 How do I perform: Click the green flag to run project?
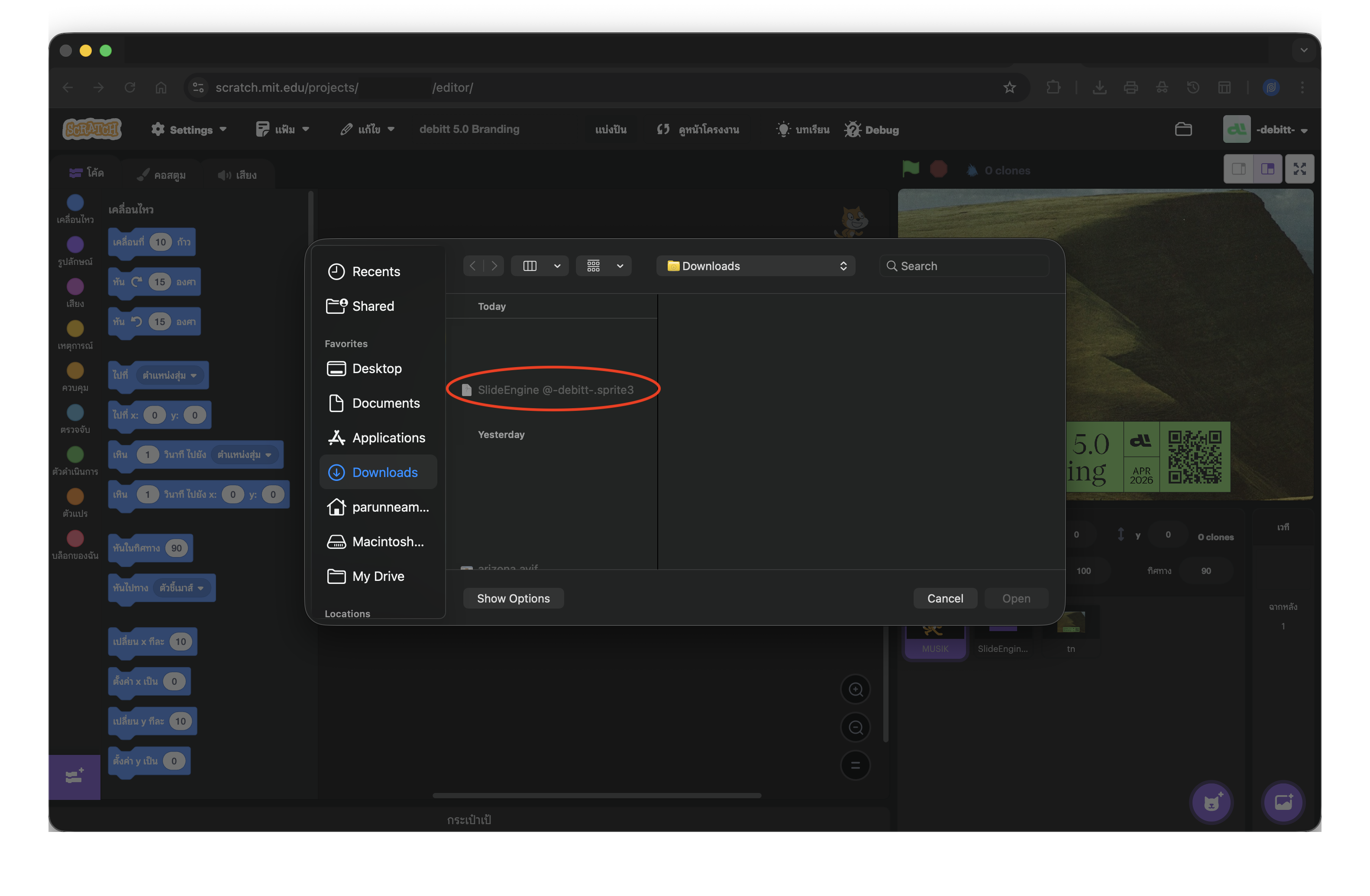point(910,169)
